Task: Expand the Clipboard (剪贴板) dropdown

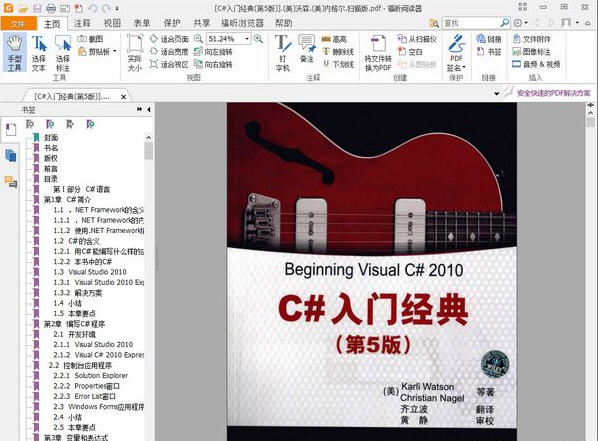Action: [114, 51]
